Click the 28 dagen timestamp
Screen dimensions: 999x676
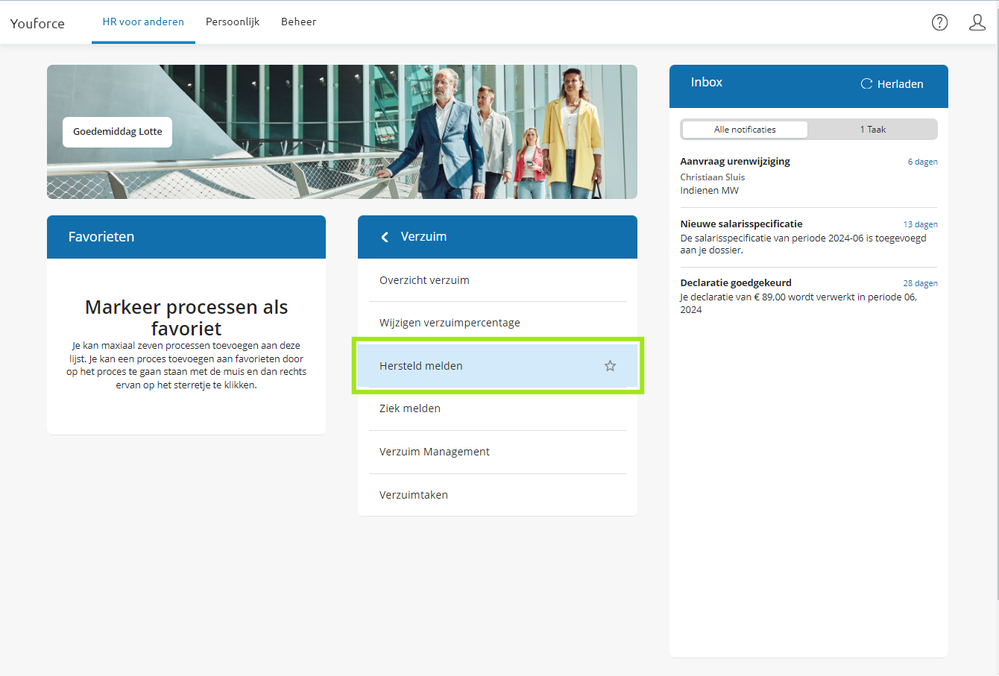tap(921, 284)
